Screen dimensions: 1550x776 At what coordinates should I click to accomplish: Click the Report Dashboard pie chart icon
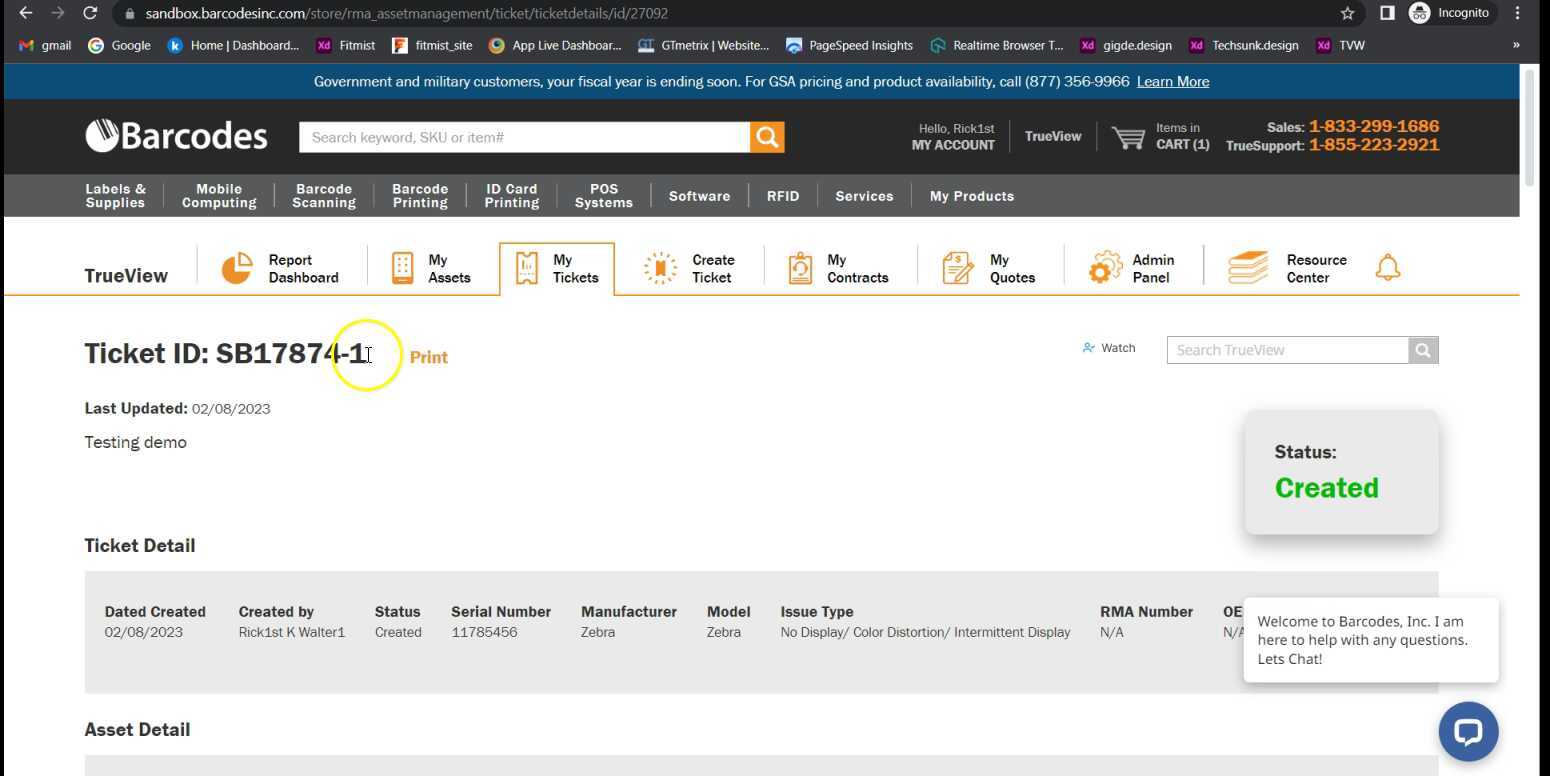(x=237, y=268)
